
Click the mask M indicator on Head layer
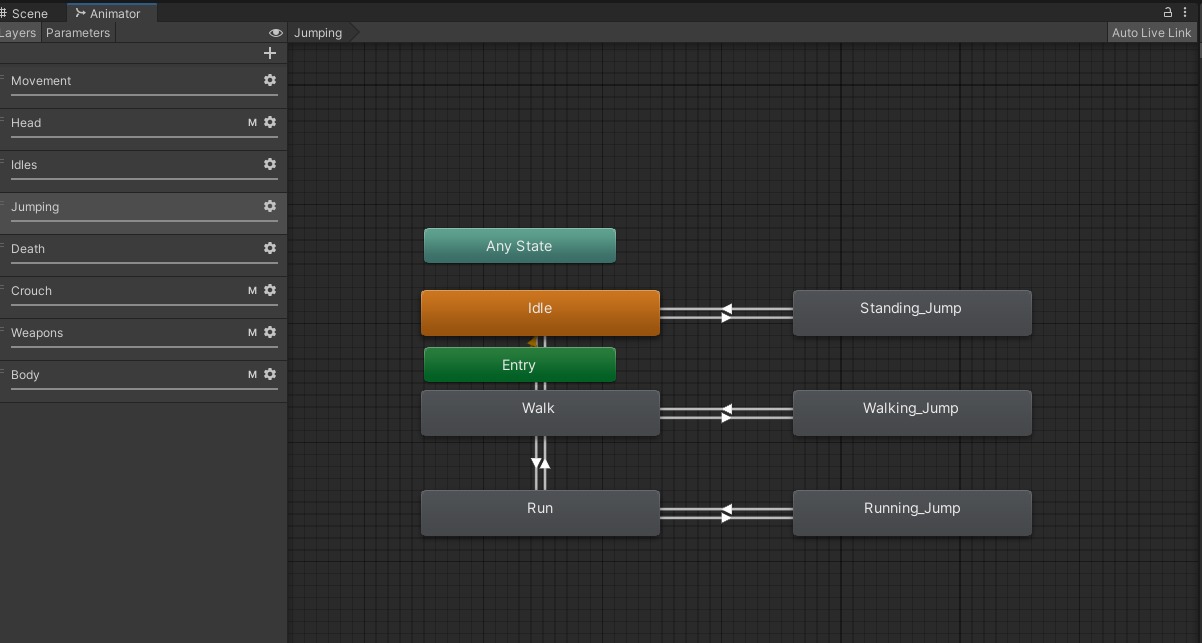[x=253, y=123]
